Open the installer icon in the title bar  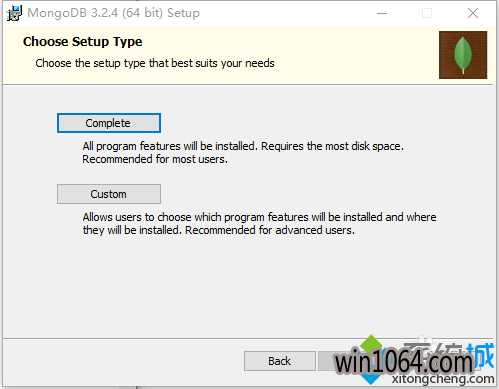(14, 13)
